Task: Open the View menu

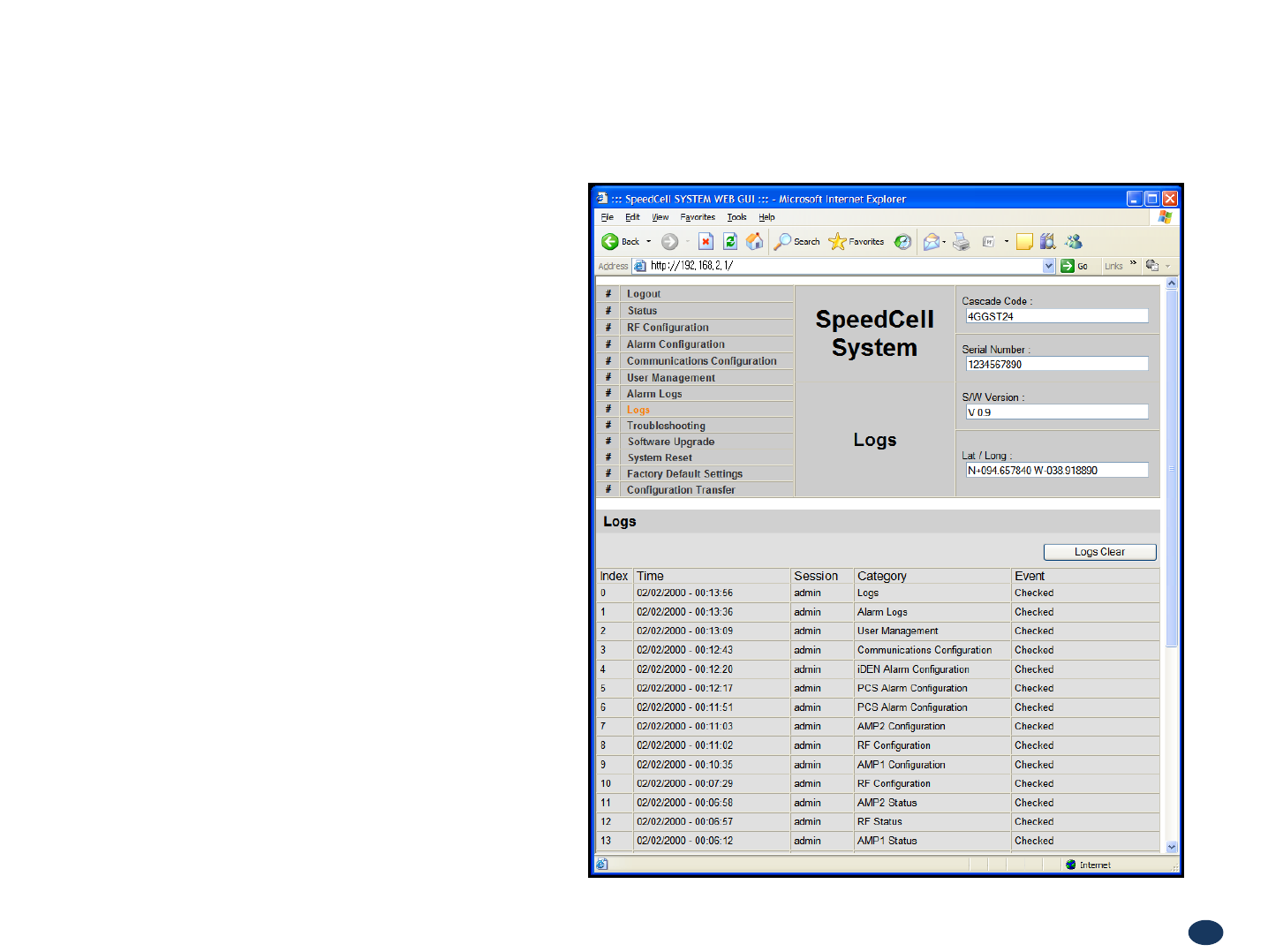Action: coord(660,217)
